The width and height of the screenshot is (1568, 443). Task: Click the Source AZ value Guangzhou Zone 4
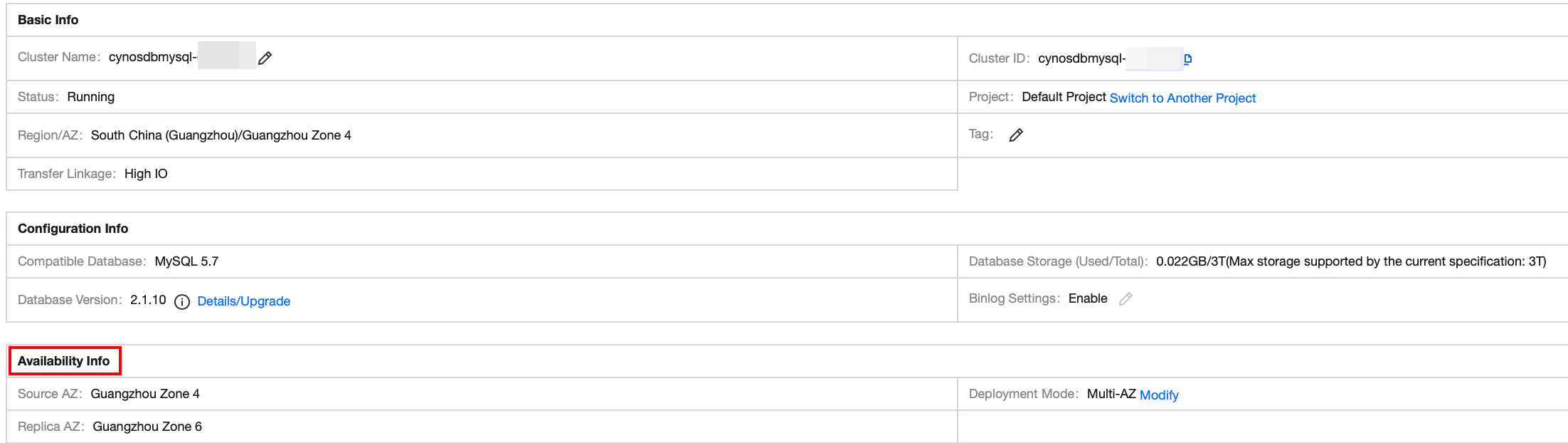click(x=145, y=394)
